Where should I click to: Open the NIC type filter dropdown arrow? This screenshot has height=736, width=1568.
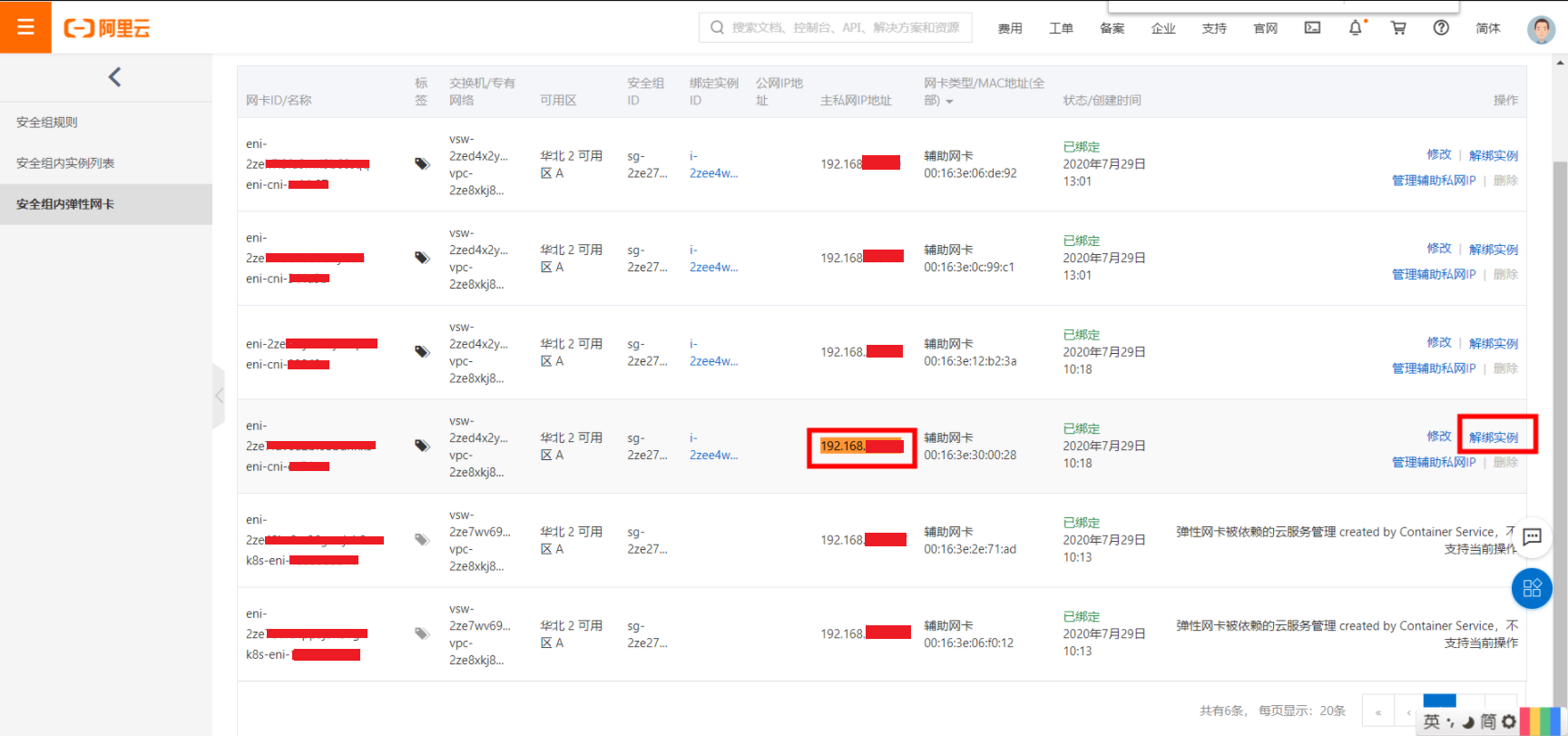(x=949, y=102)
